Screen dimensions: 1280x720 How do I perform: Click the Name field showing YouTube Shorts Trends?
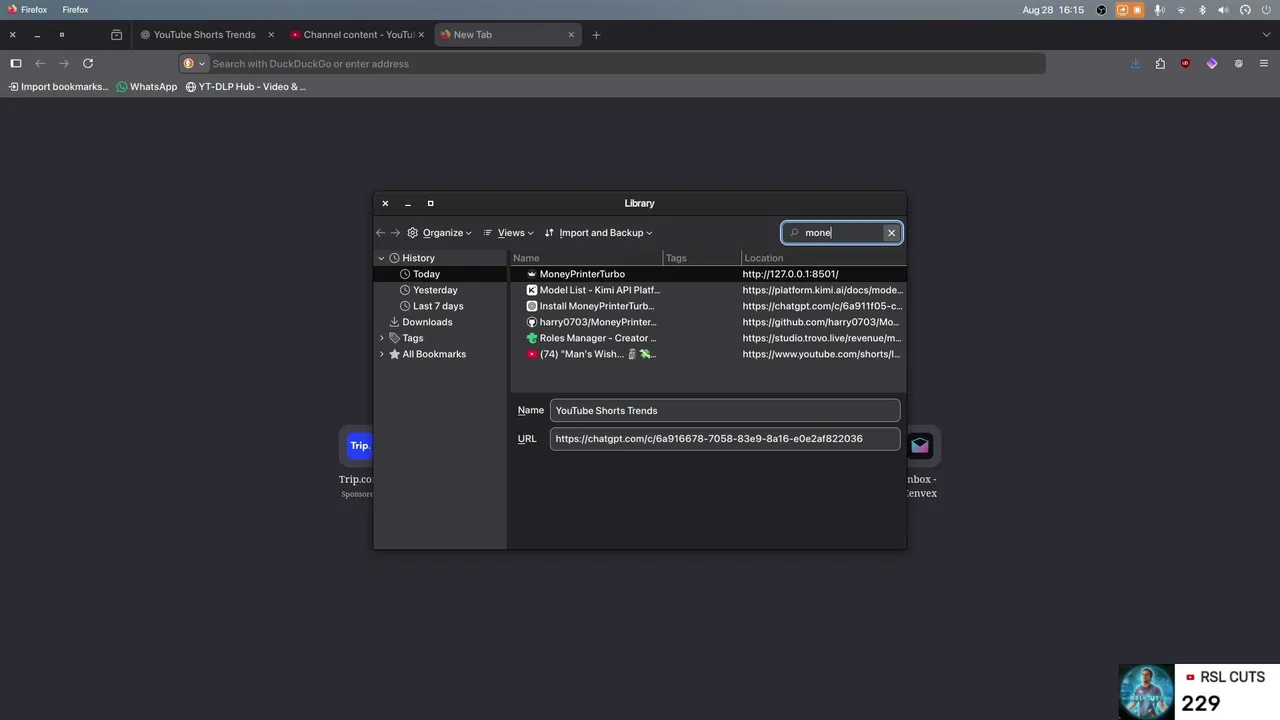[725, 410]
